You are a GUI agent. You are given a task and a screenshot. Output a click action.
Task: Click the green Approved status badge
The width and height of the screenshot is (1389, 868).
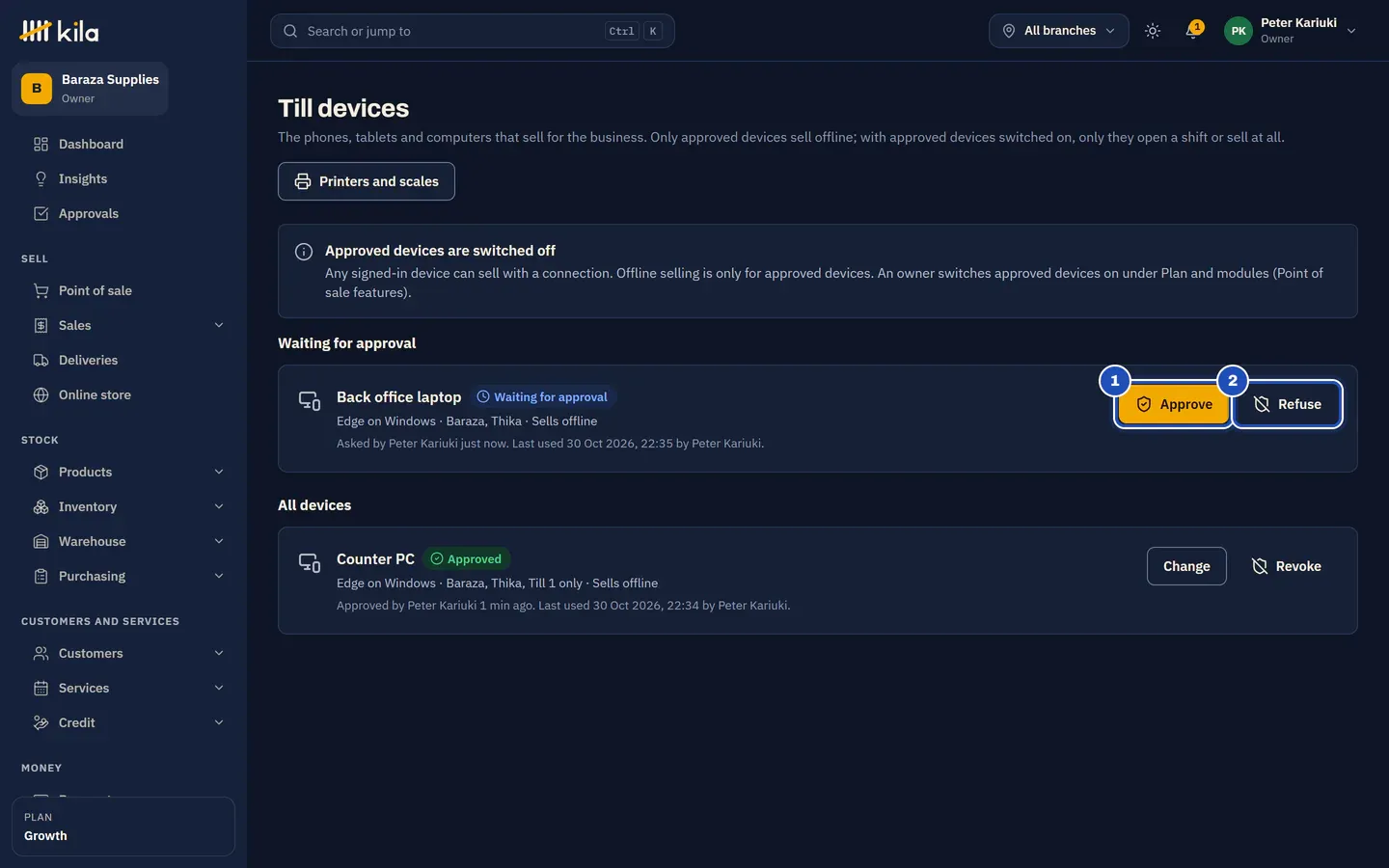click(466, 559)
